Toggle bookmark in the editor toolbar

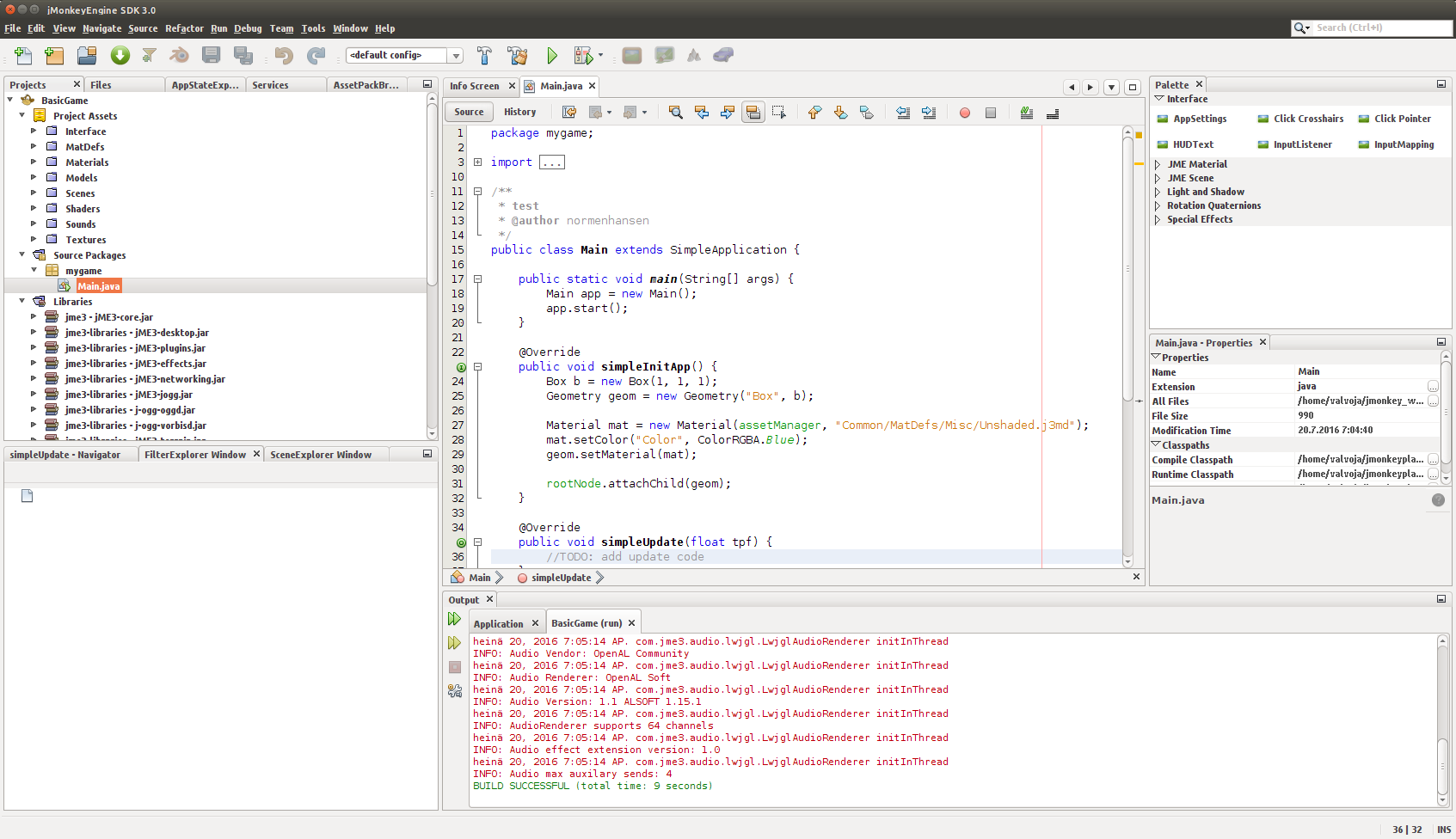tap(867, 113)
